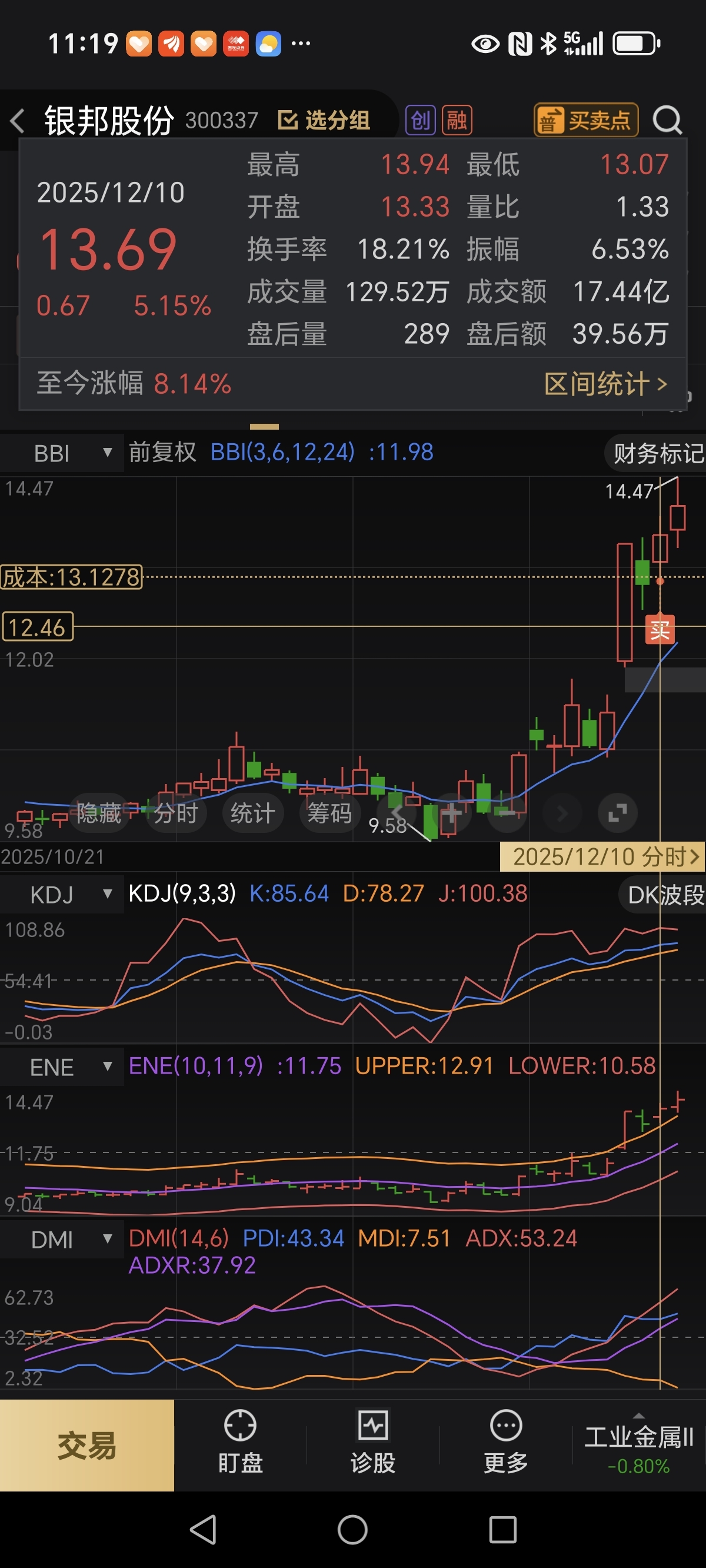Open 盯盘 watch tab
The height and width of the screenshot is (1568, 706).
click(x=241, y=1443)
